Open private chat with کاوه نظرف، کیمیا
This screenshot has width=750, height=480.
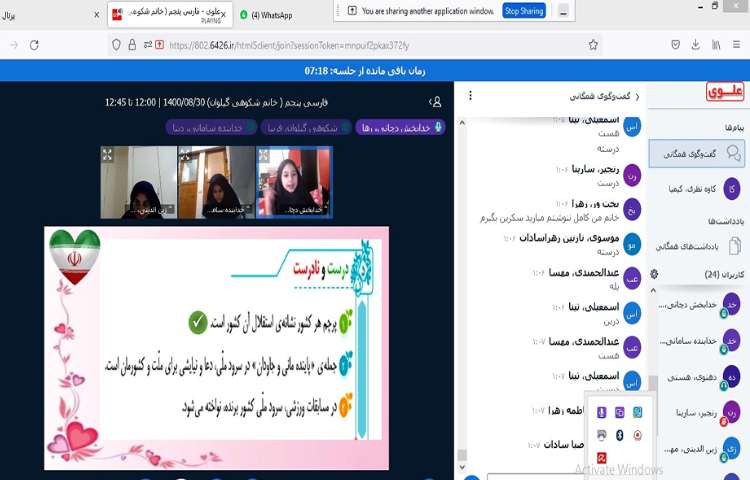click(x=696, y=189)
